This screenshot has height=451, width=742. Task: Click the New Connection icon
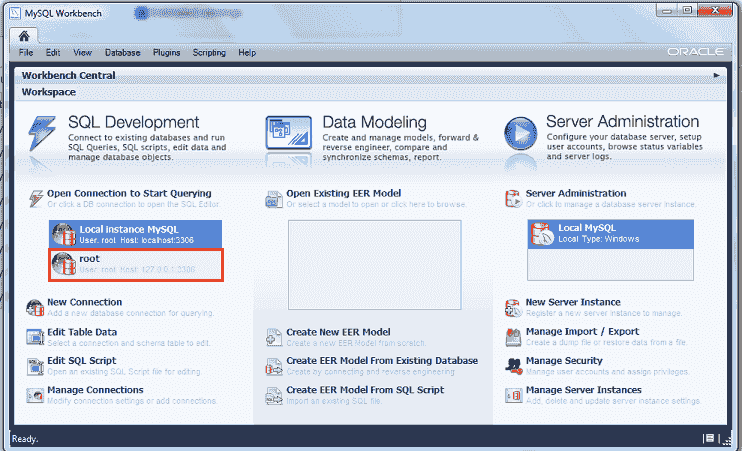point(35,308)
